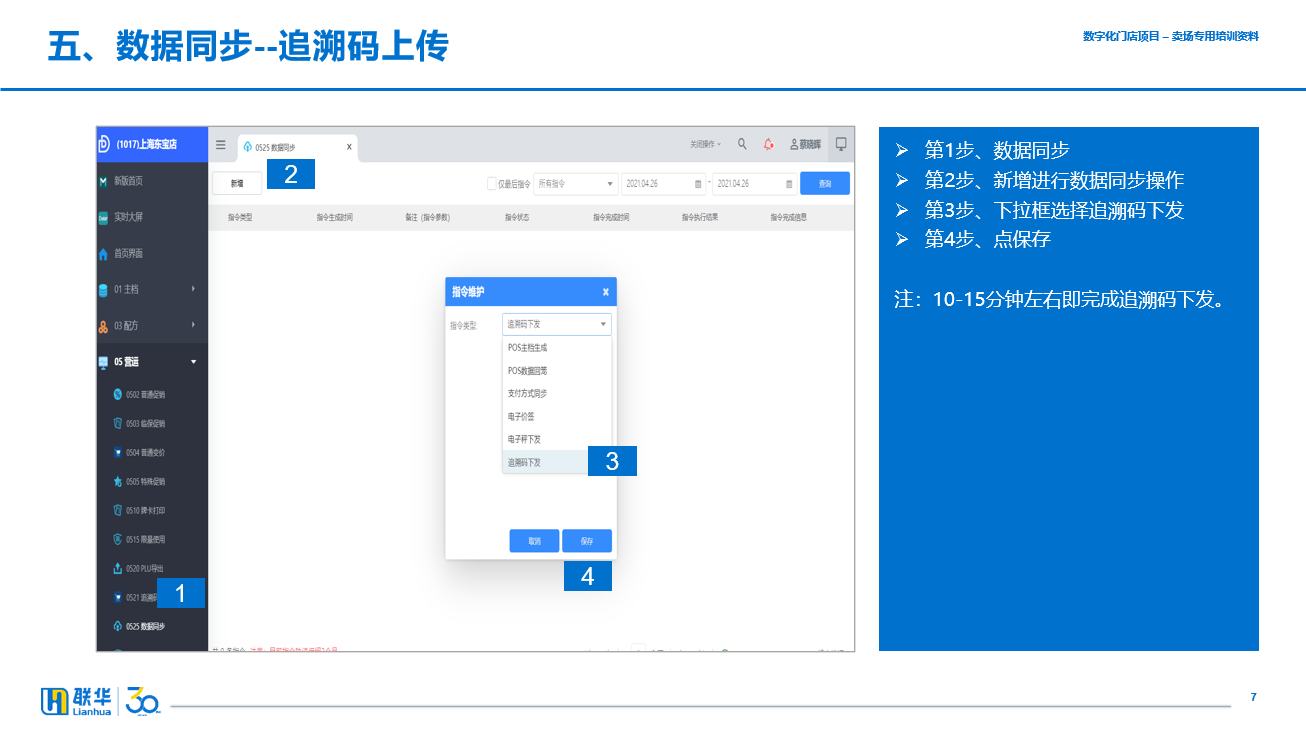Click the store logo icon beside (1017)上海东宝店
Viewport: 1306px width, 734px height.
tap(103, 144)
